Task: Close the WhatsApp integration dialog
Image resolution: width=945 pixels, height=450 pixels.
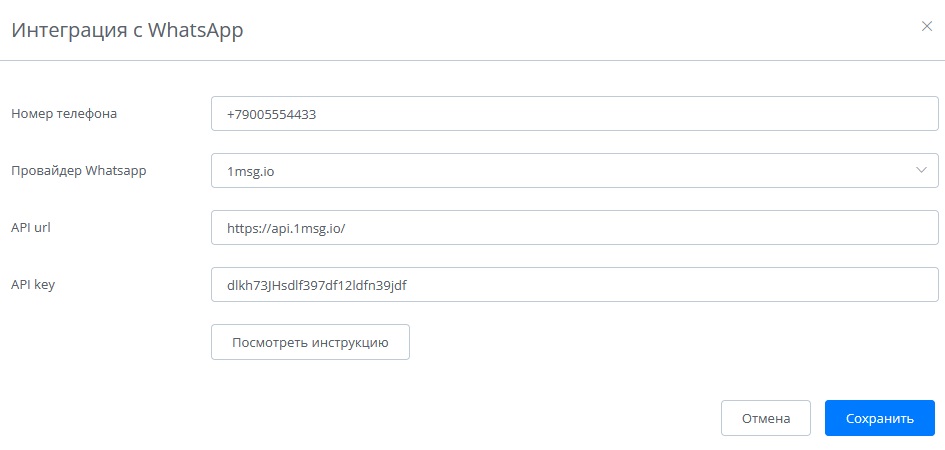Action: (x=926, y=26)
